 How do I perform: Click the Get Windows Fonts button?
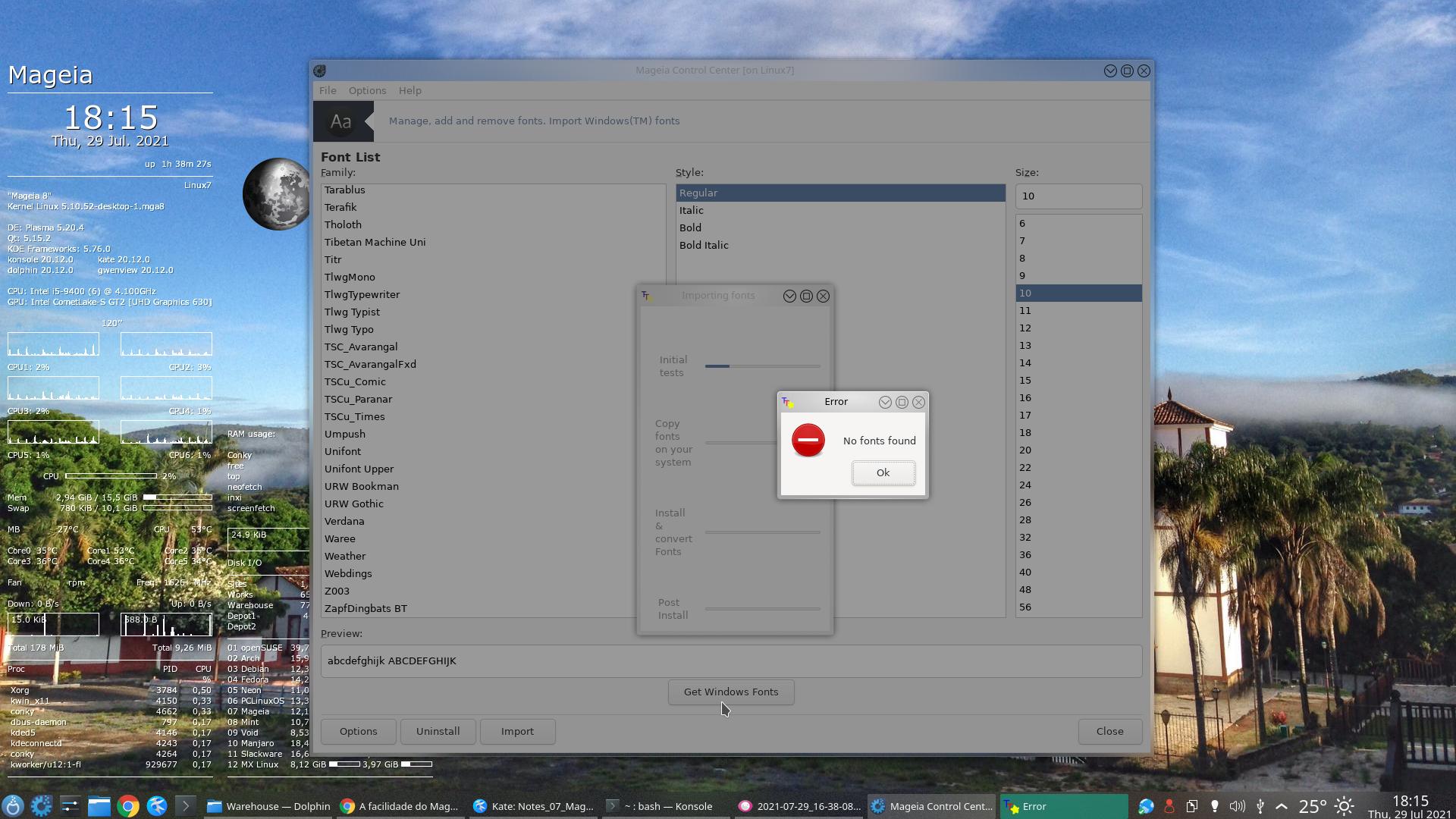pyautogui.click(x=731, y=692)
